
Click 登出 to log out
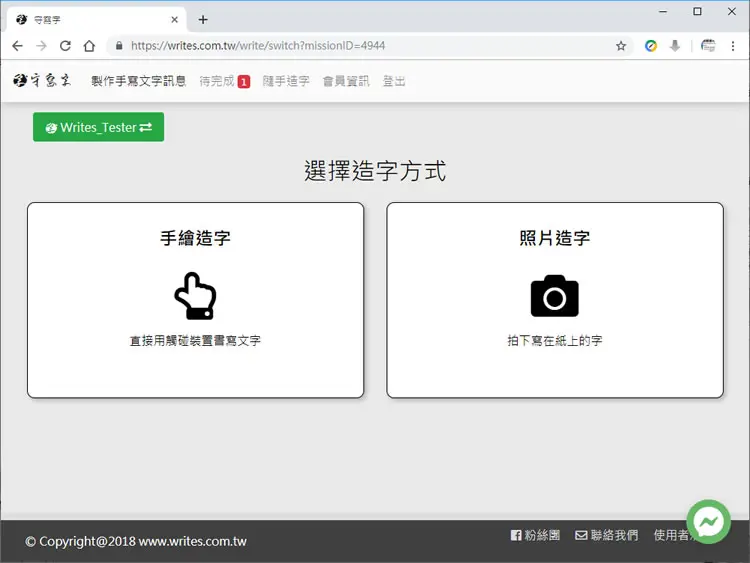click(394, 81)
